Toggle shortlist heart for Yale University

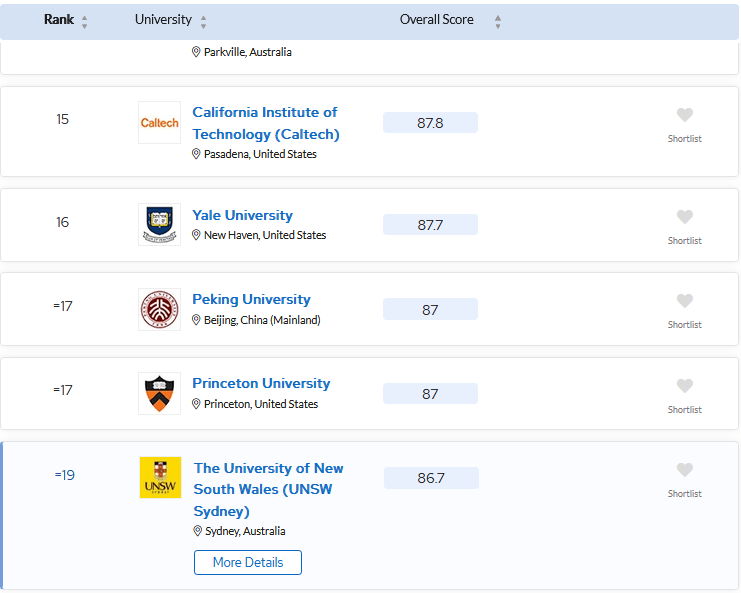point(684,217)
